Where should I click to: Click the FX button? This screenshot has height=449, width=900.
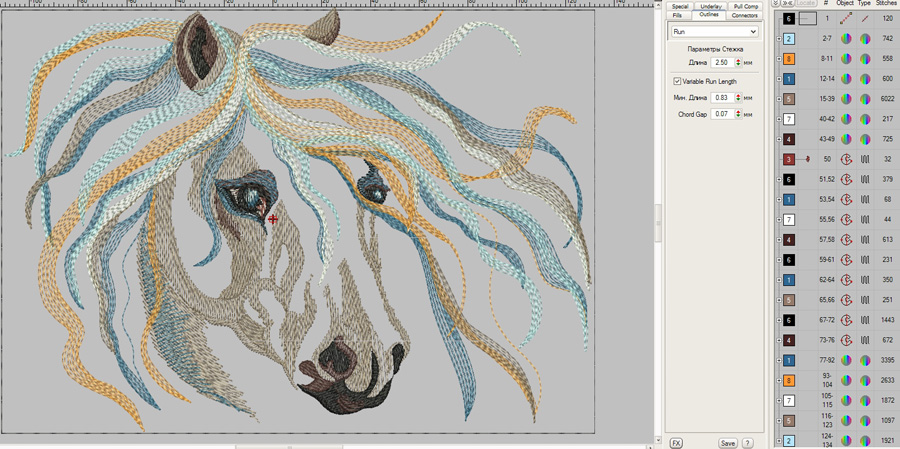pos(676,443)
